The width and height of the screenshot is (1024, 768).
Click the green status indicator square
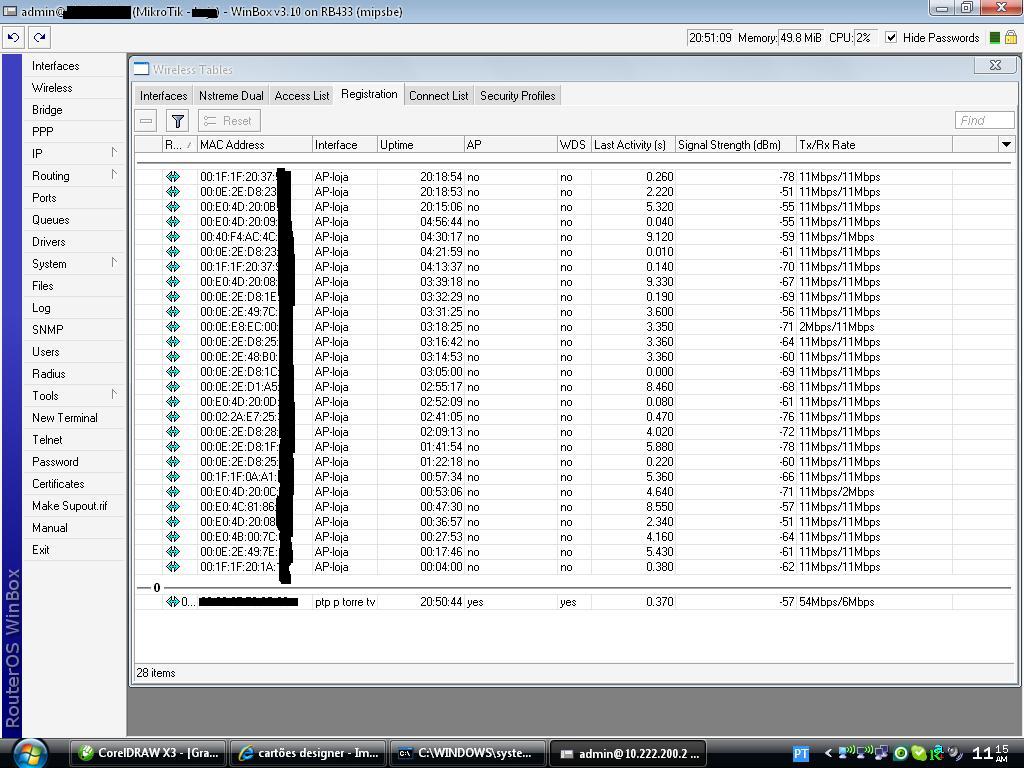tap(994, 38)
